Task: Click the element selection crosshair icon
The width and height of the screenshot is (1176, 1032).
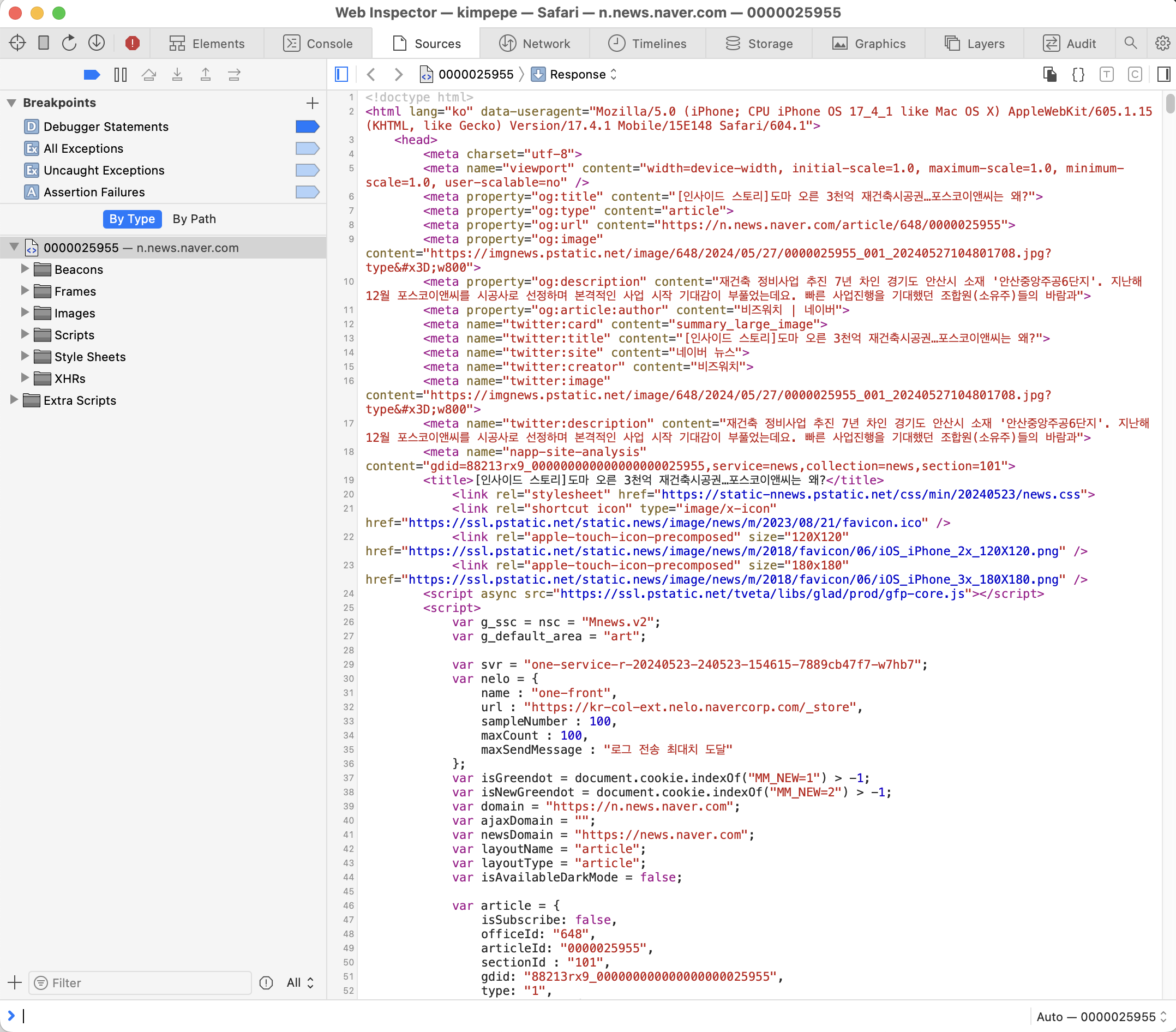Action: click(17, 43)
